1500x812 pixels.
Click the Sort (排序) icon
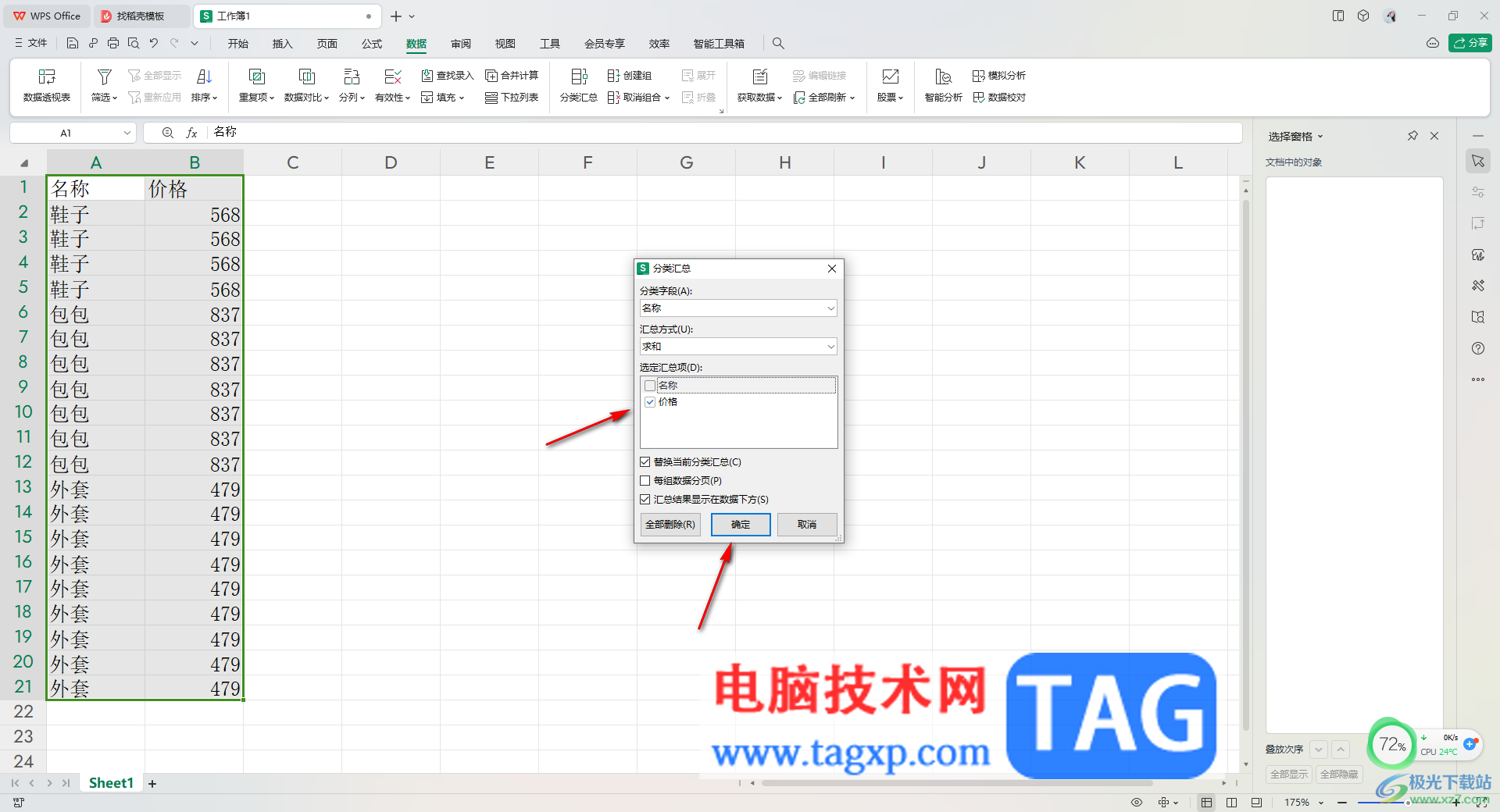coord(204,77)
